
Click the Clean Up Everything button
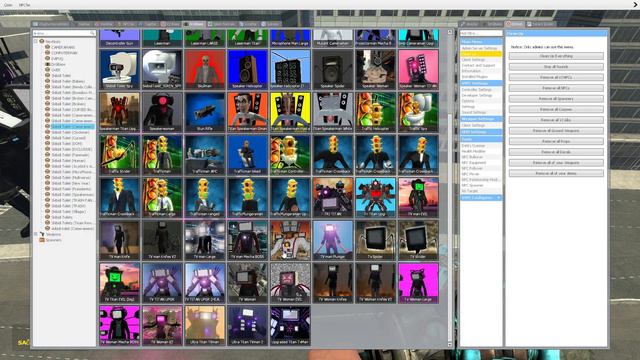point(556,56)
